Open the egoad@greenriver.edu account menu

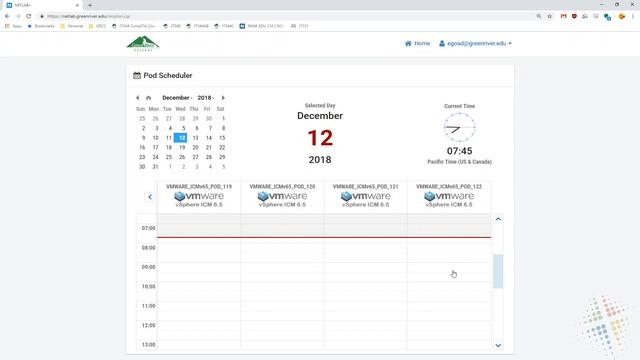click(x=475, y=43)
